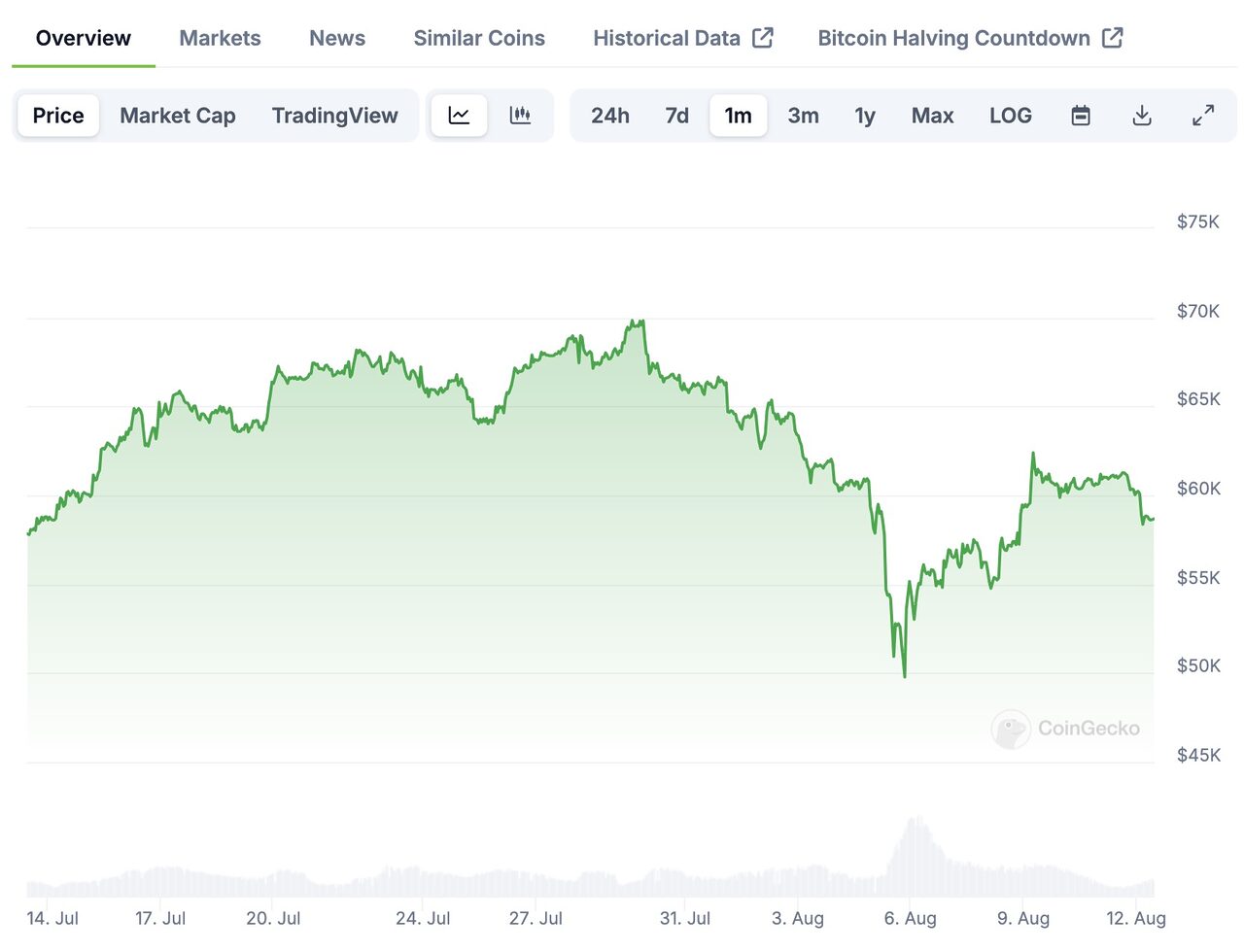Expand chart to fullscreen icon
The width and height of the screenshot is (1244, 952).
pos(1203,116)
